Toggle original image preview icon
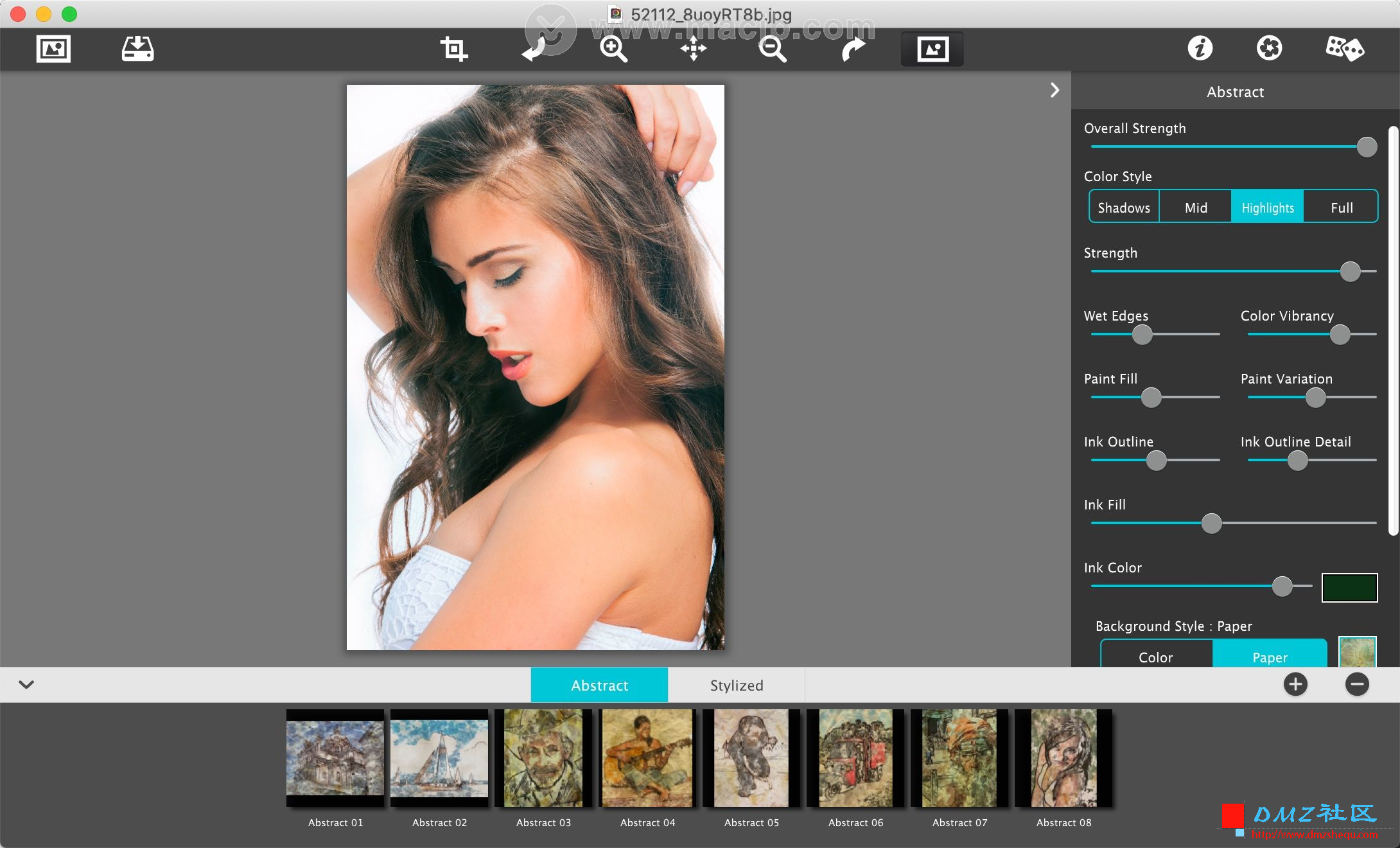This screenshot has width=1400, height=848. pos(932,49)
